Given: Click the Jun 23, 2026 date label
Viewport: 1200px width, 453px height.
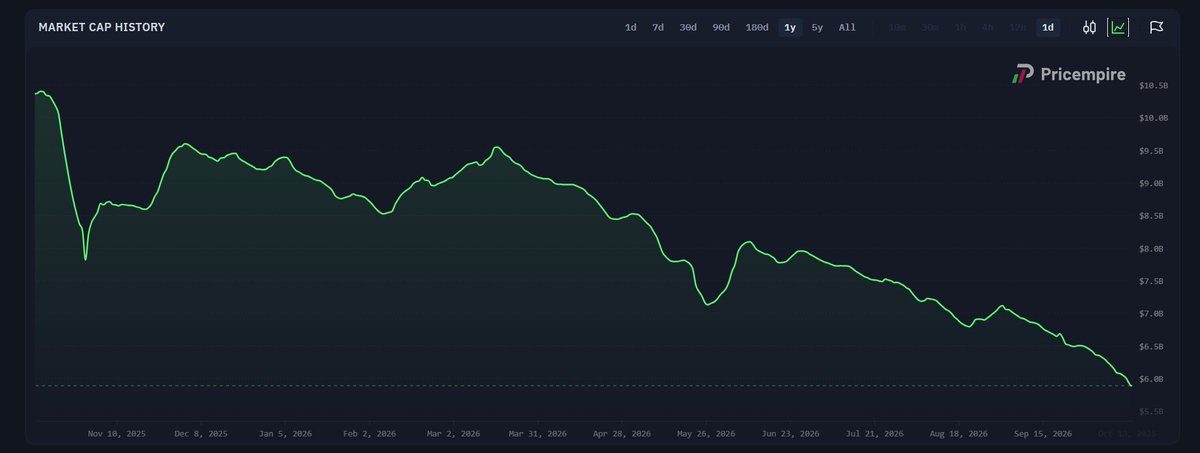Looking at the screenshot, I should (x=790, y=434).
